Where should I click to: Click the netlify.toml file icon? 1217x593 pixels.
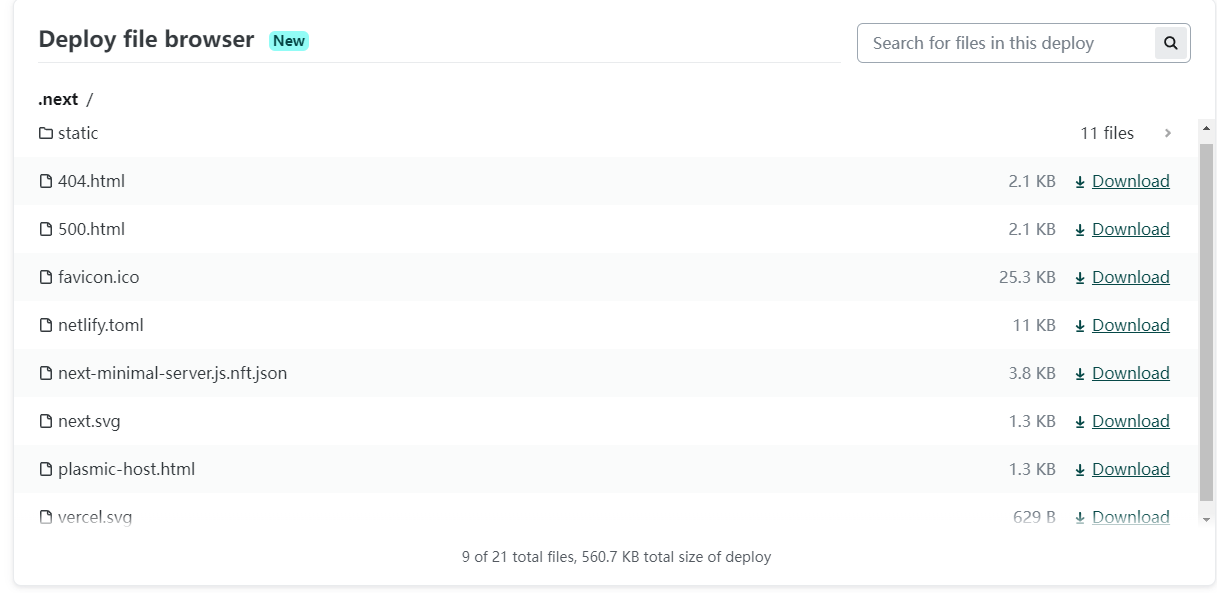(x=45, y=325)
